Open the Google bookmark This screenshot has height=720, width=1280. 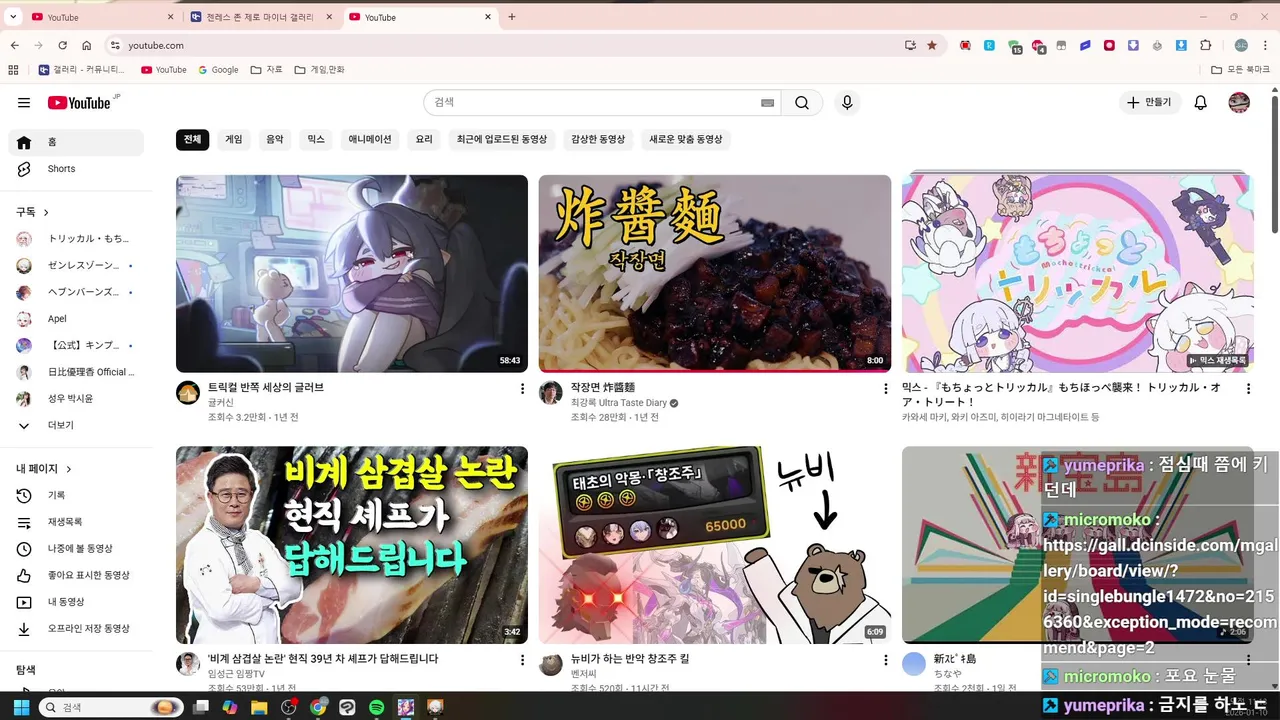[x=218, y=70]
